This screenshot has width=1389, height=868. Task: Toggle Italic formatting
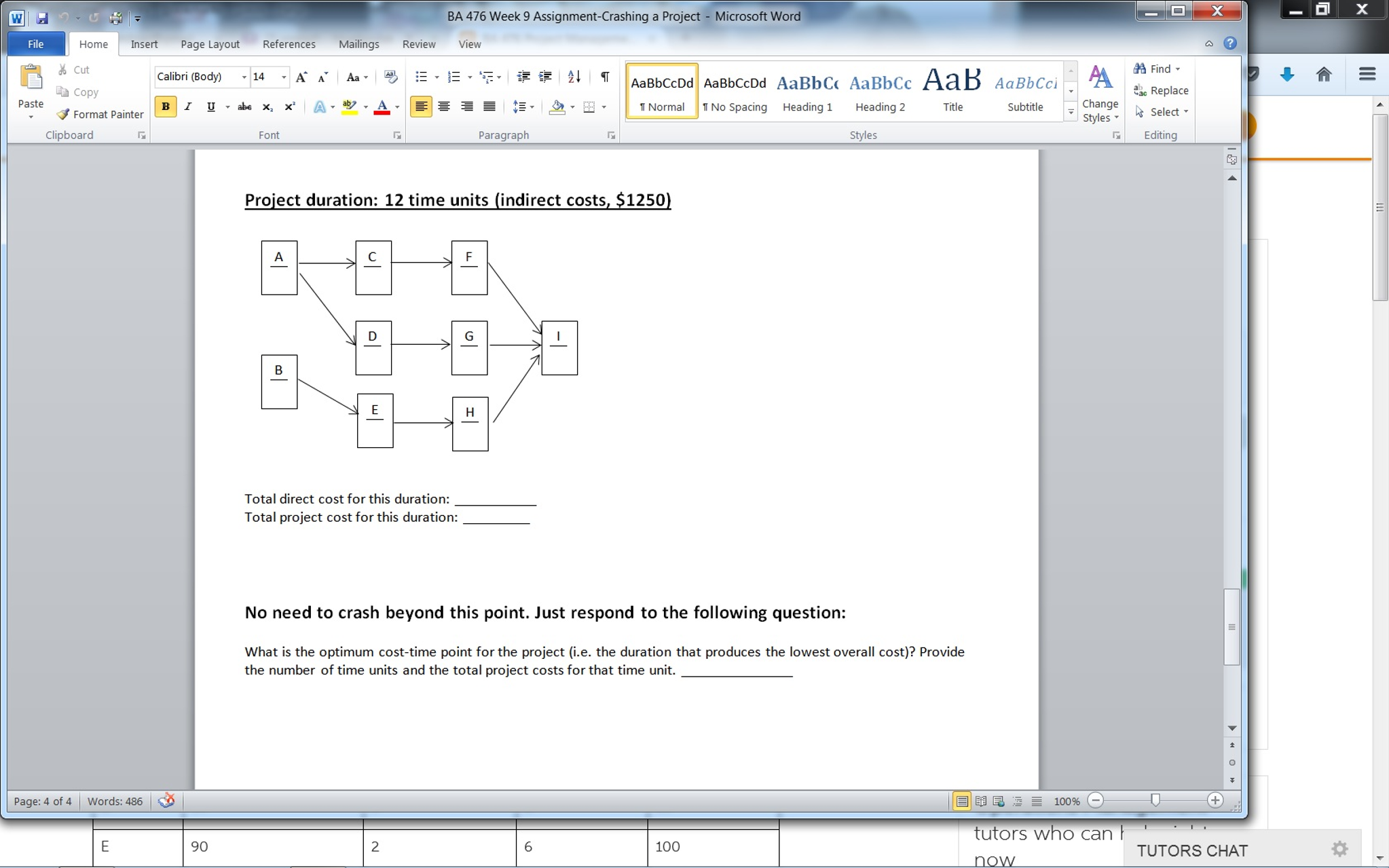[188, 107]
